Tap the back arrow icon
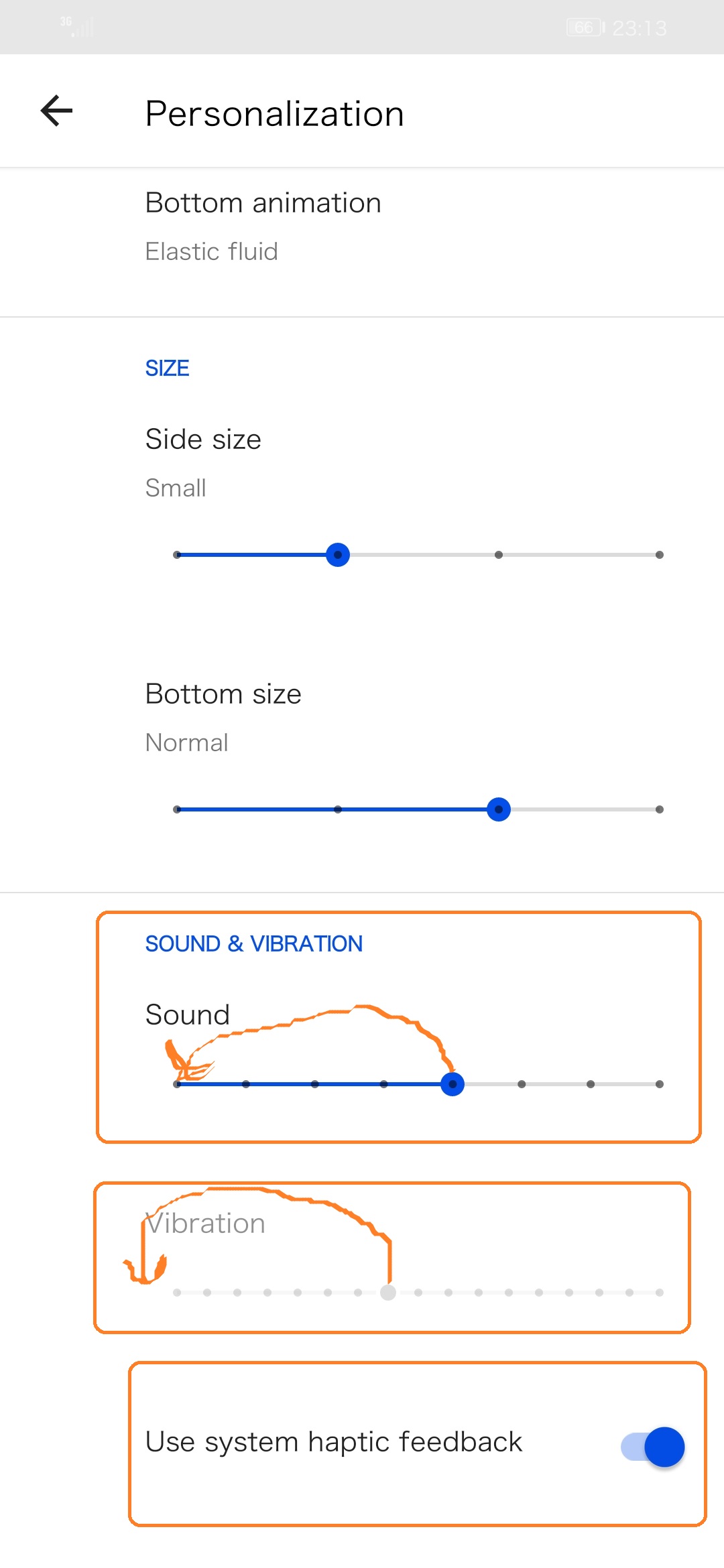This screenshot has width=724, height=1568. [x=56, y=111]
